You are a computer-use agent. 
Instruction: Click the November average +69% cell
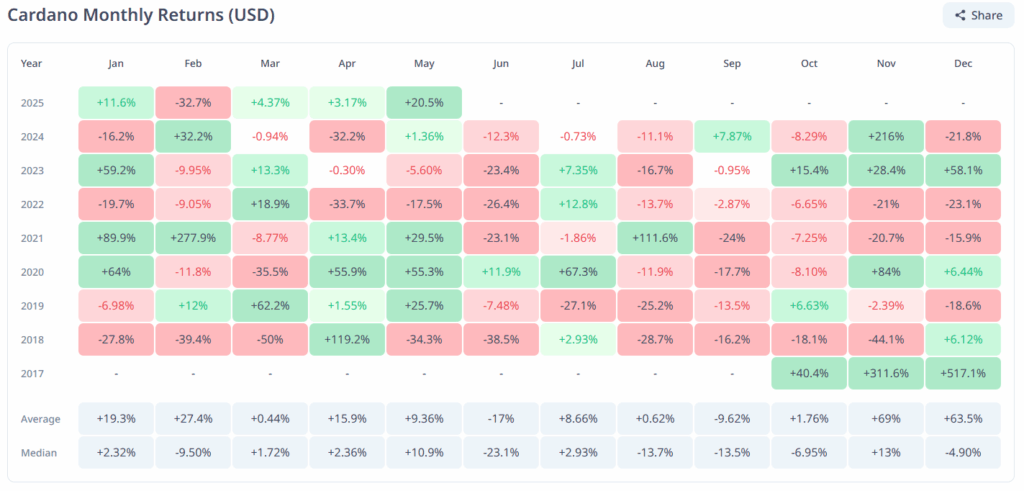pyautogui.click(x=886, y=418)
